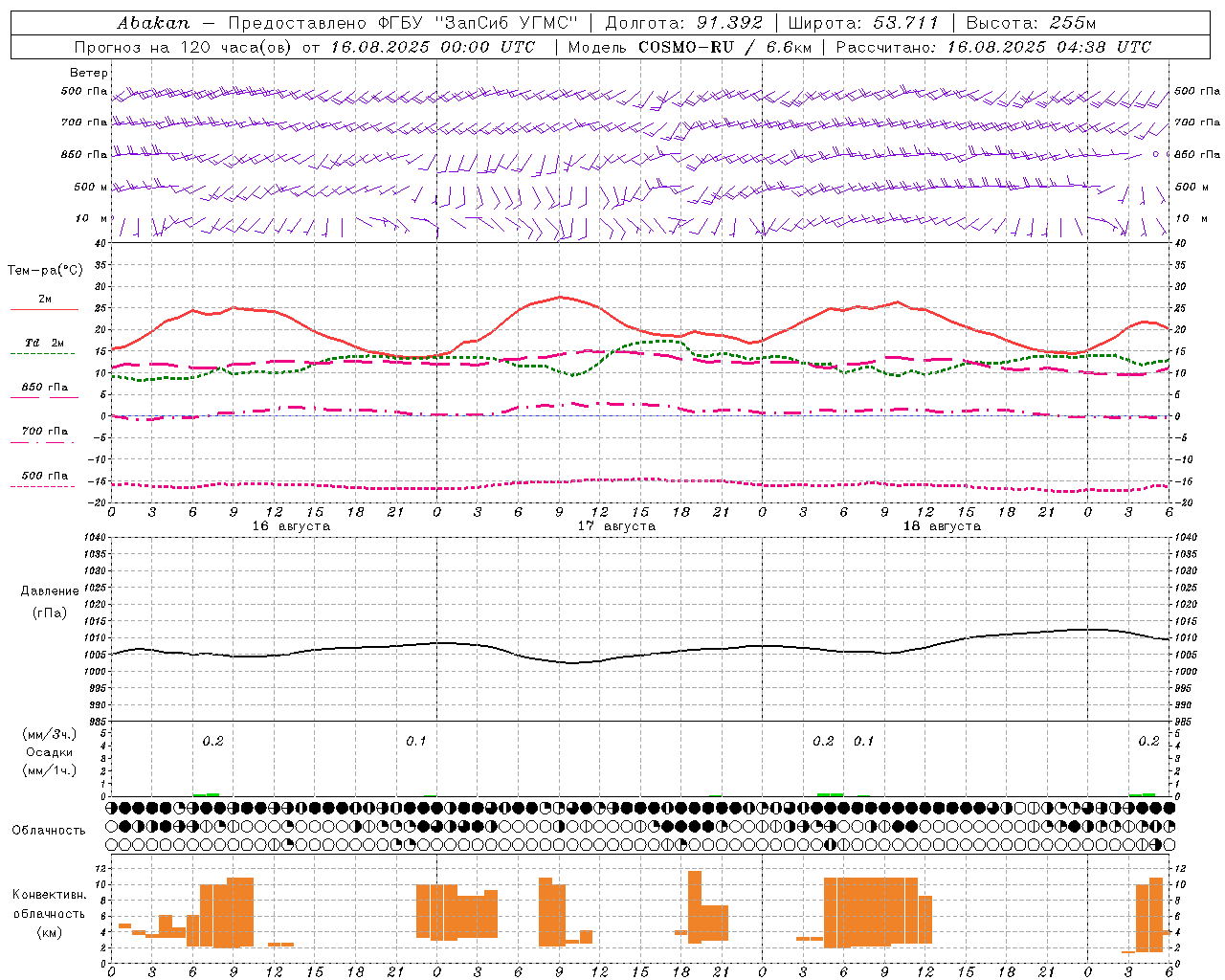Click the "Прогноз на 120 часа(ов)" forecast text
Viewport: 1225px width, 980px height.
pyautogui.click(x=184, y=47)
